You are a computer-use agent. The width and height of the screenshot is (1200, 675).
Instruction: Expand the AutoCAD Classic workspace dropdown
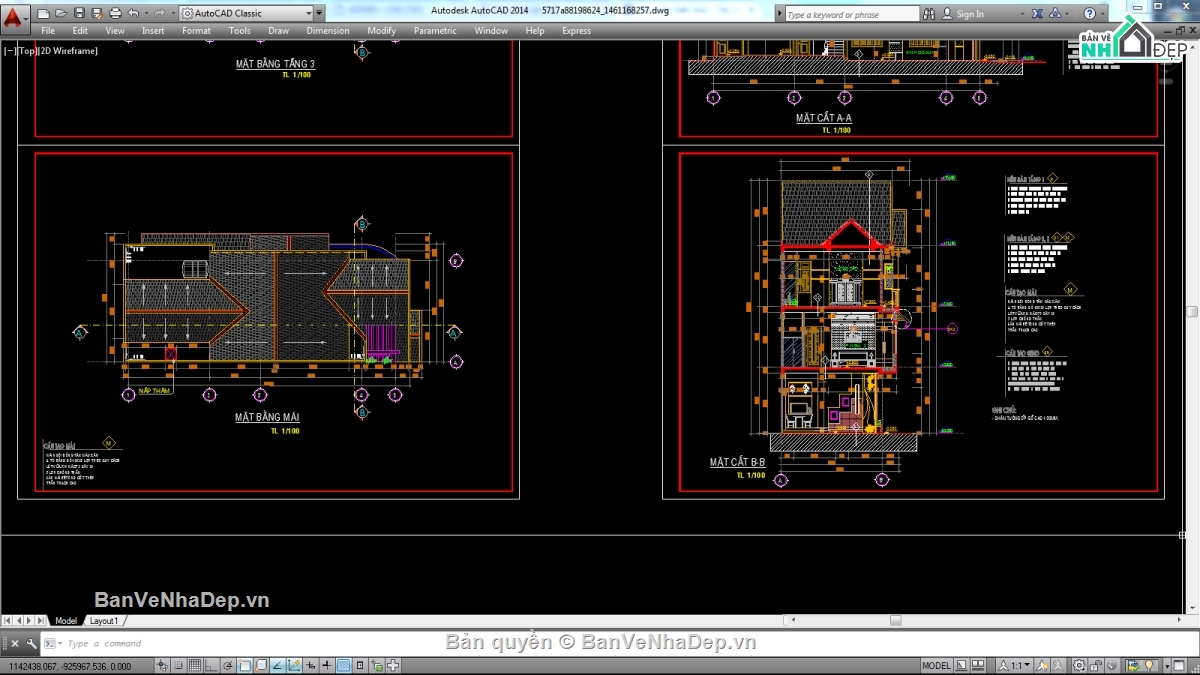[319, 14]
